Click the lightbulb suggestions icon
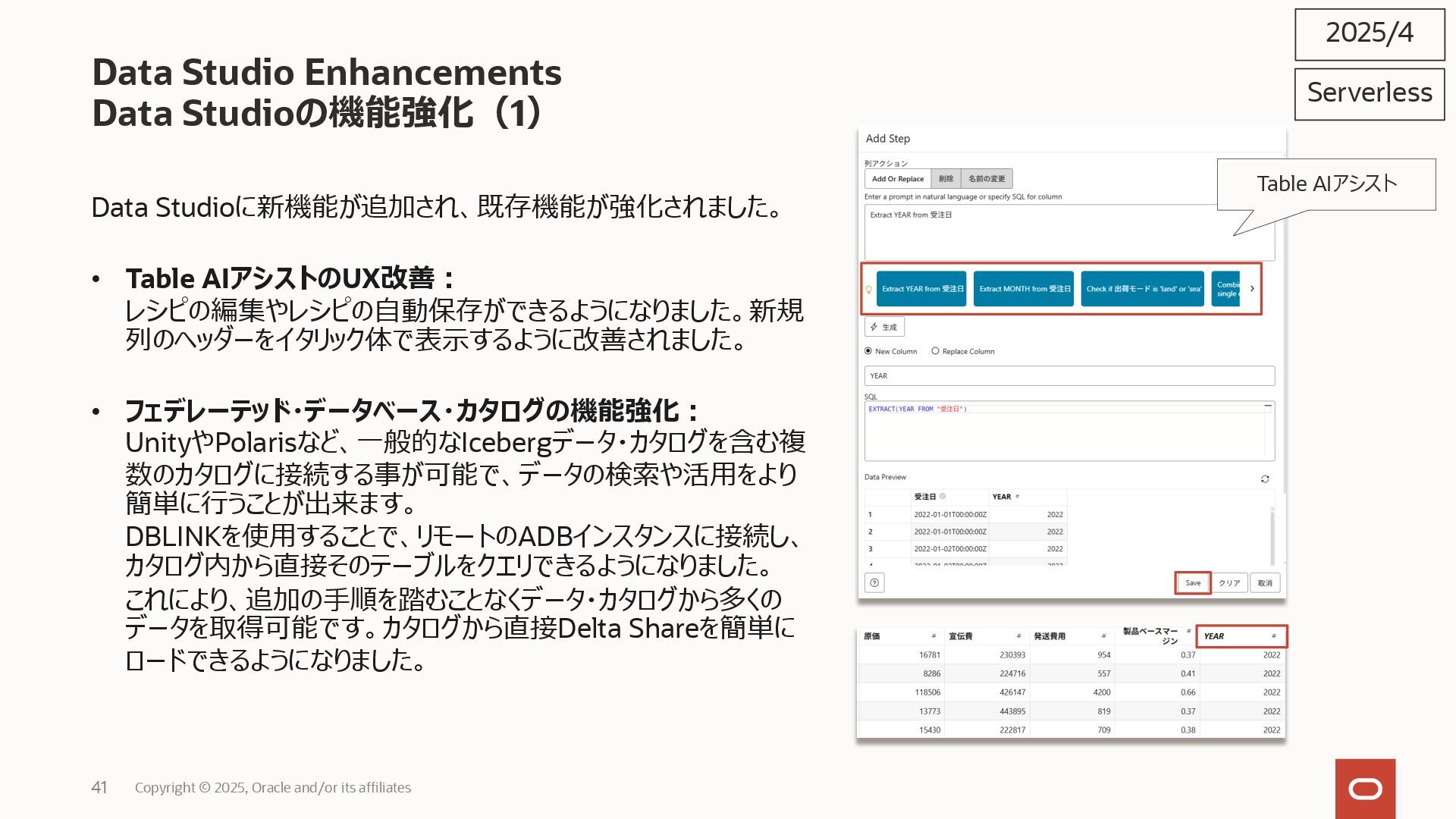 [x=869, y=289]
